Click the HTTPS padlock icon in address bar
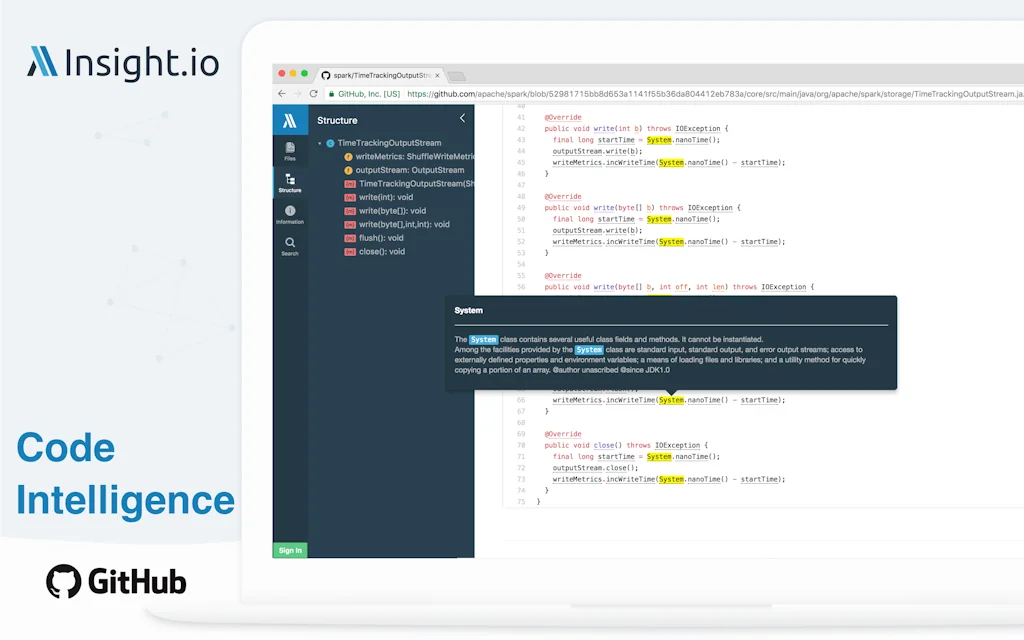This screenshot has width=1024, height=640. [x=331, y=94]
